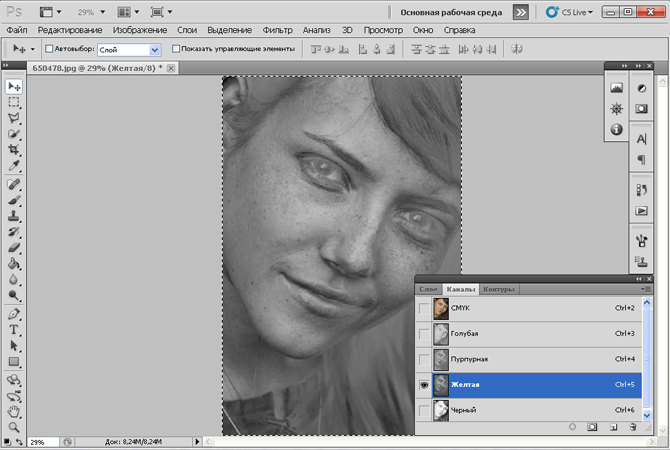The width and height of the screenshot is (670, 450).
Task: Select the Черный channel thumbnail
Action: coord(441,410)
